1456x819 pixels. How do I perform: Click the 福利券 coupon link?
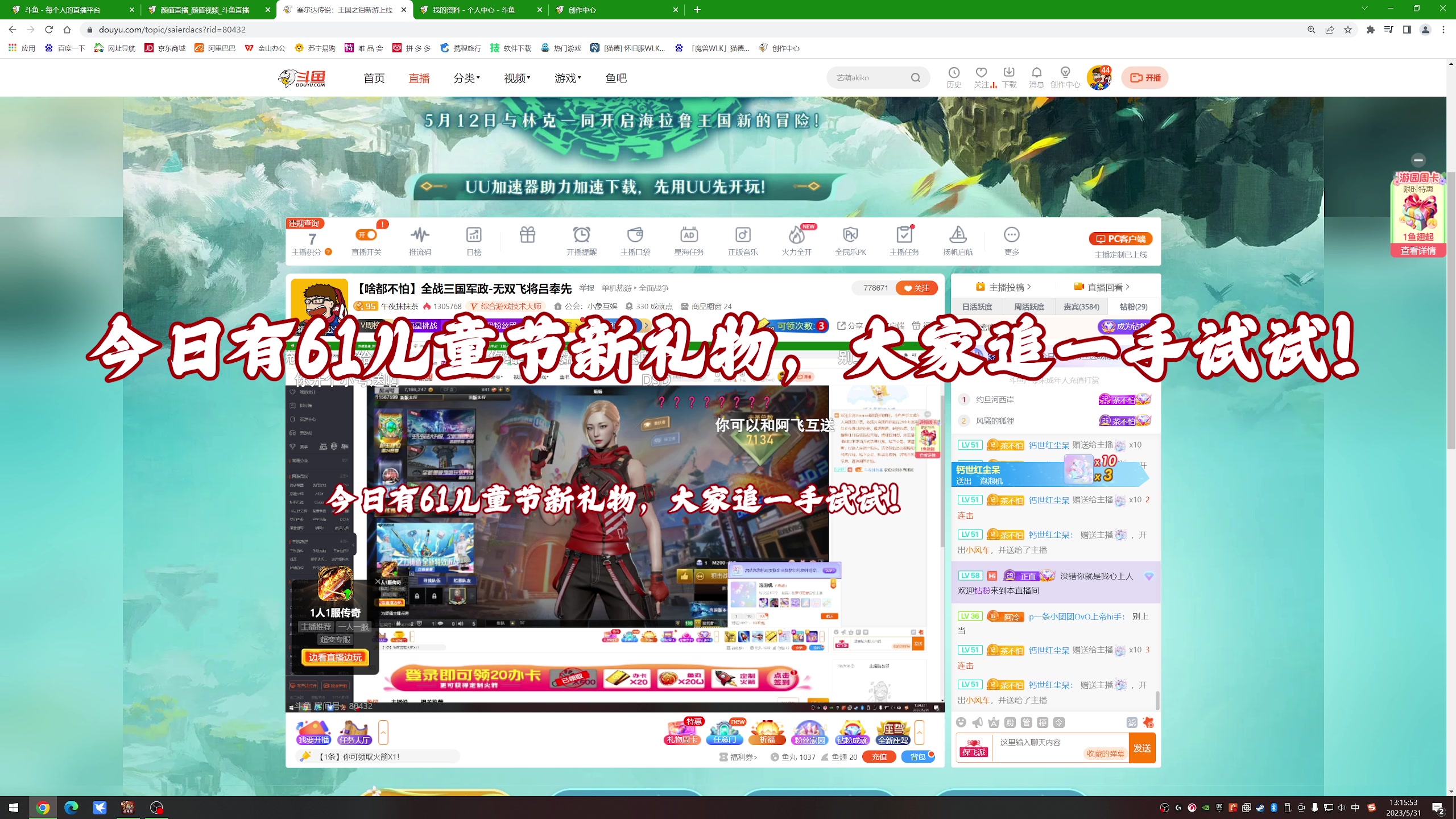[738, 757]
